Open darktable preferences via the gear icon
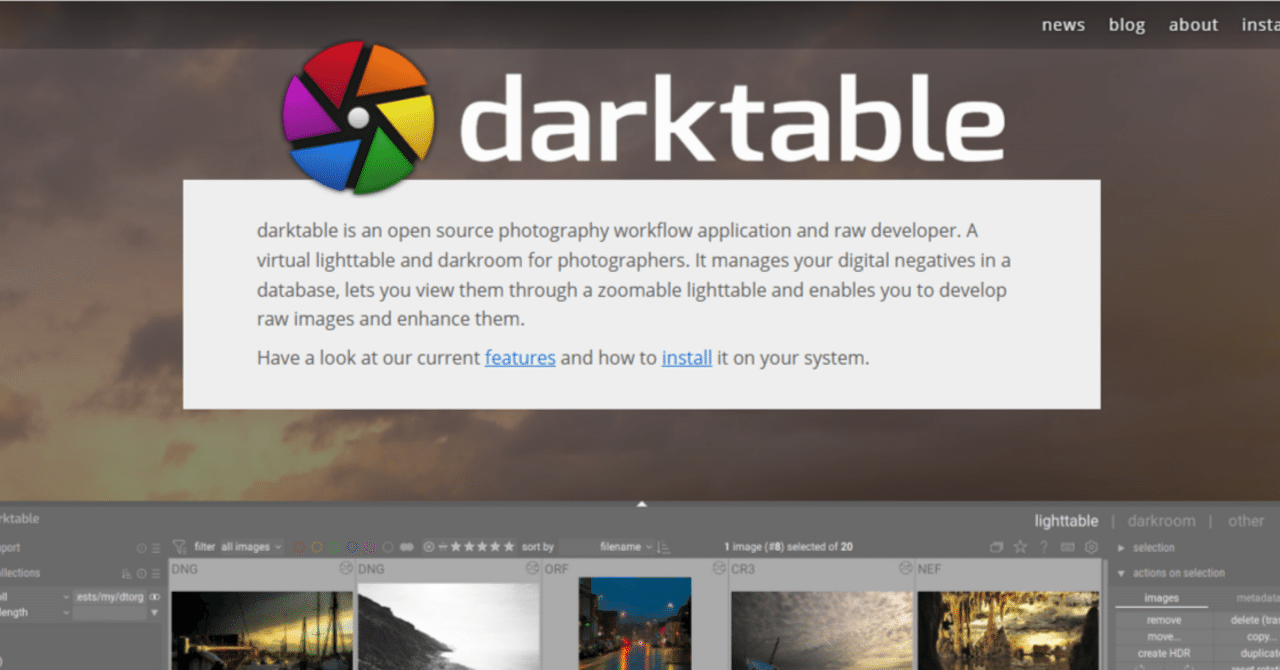The width and height of the screenshot is (1280, 670). click(x=1091, y=547)
